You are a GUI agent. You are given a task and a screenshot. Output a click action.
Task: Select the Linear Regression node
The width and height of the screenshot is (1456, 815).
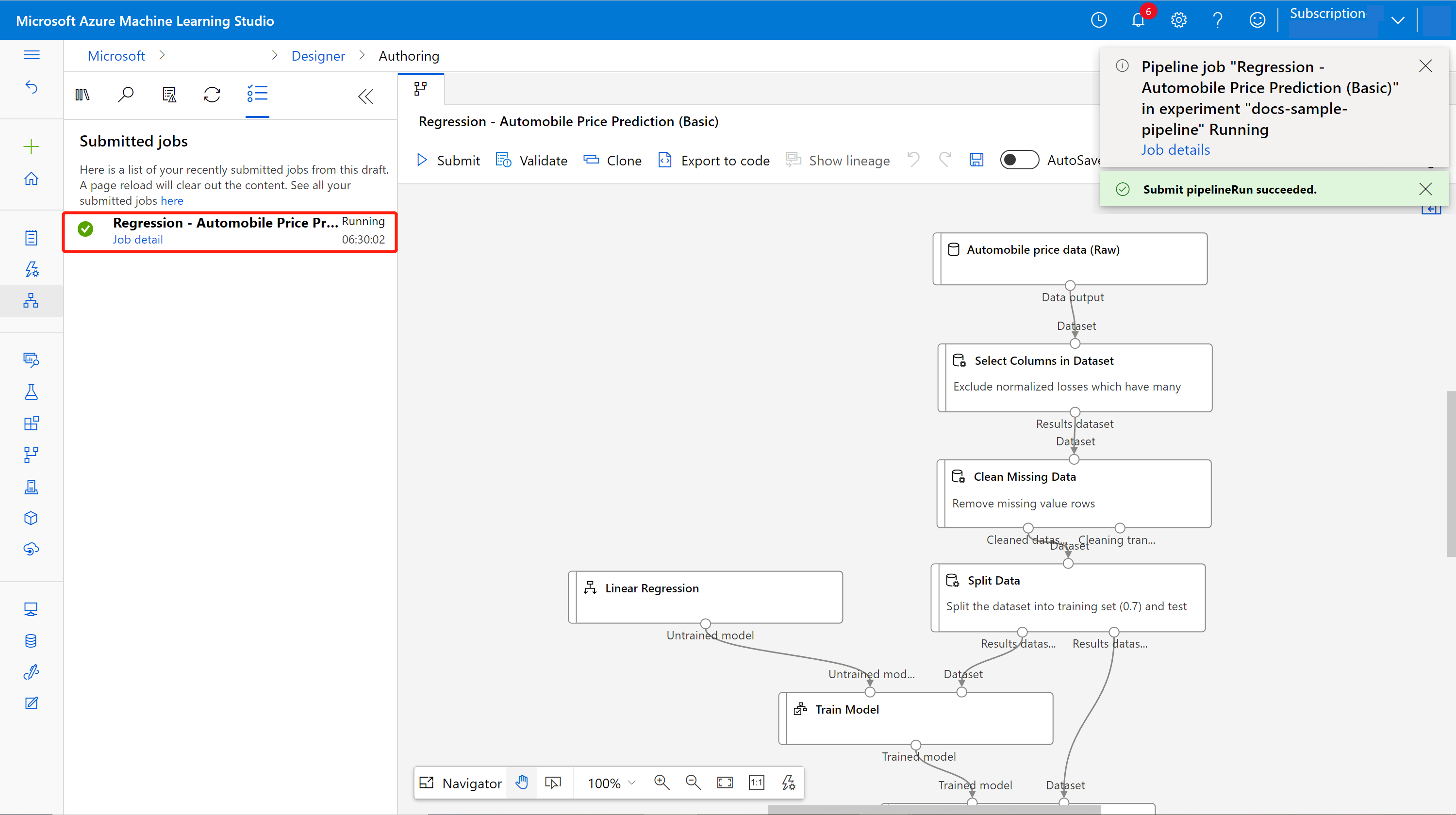[x=705, y=597]
